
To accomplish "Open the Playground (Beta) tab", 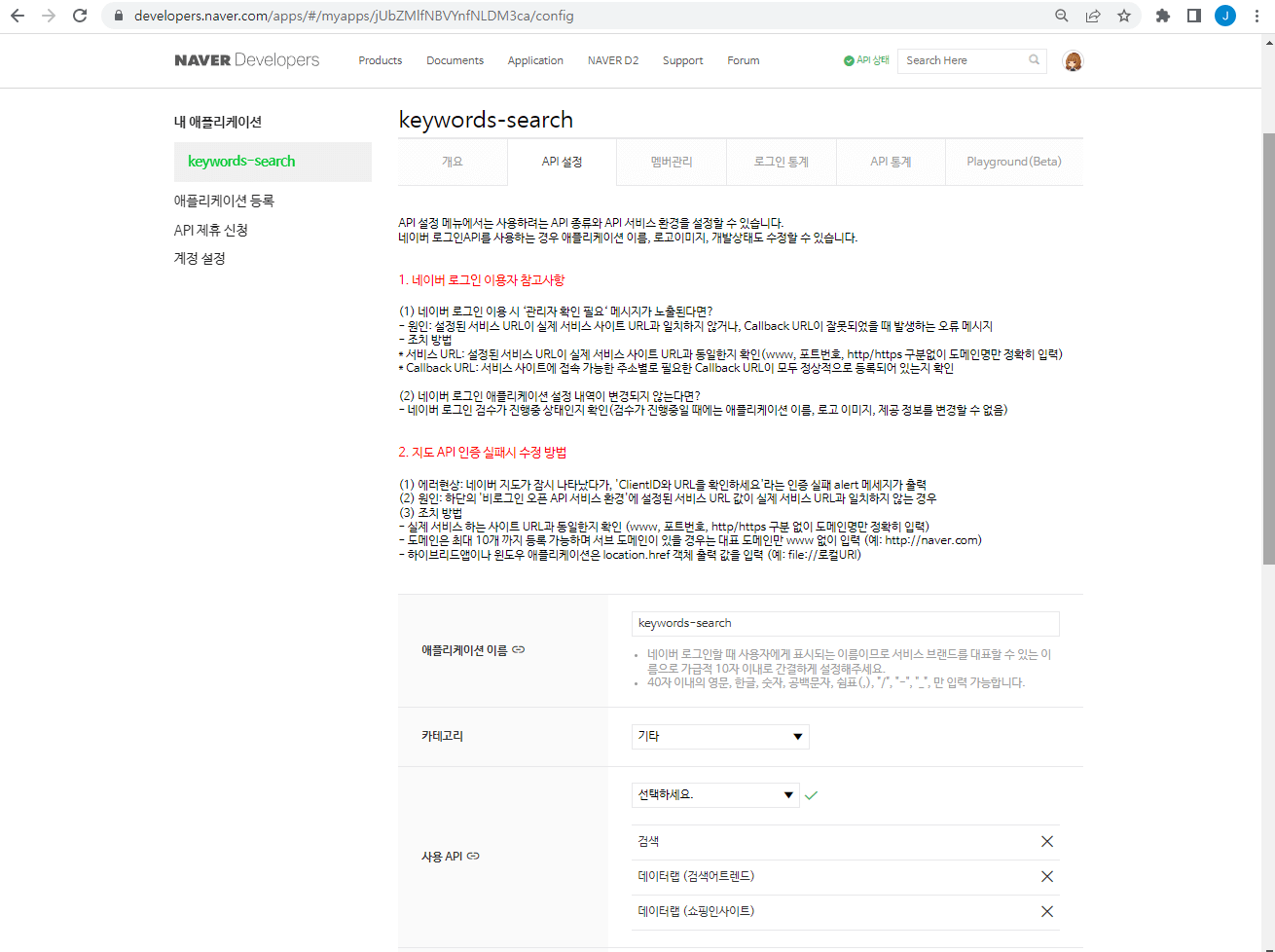I will point(1014,162).
